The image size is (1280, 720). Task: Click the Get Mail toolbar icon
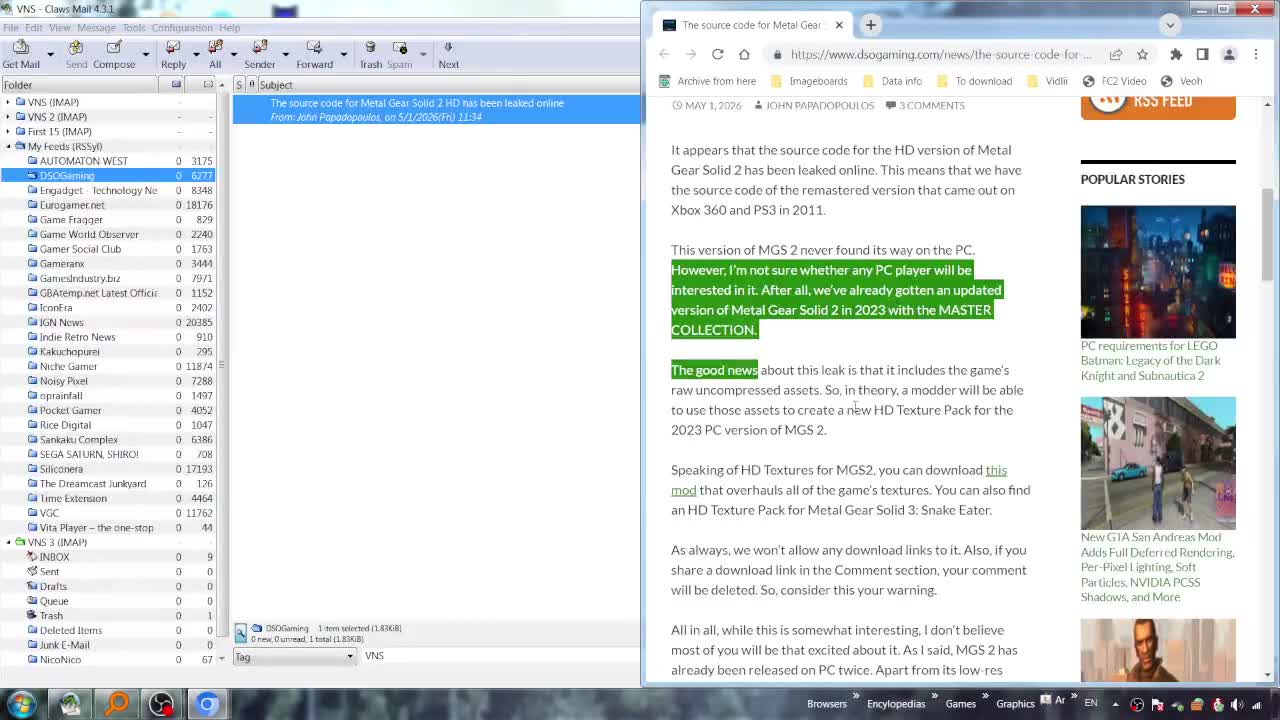coord(21,54)
